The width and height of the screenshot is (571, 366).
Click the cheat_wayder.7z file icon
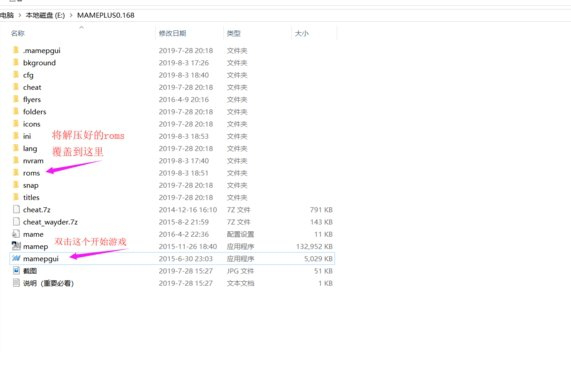(x=16, y=221)
